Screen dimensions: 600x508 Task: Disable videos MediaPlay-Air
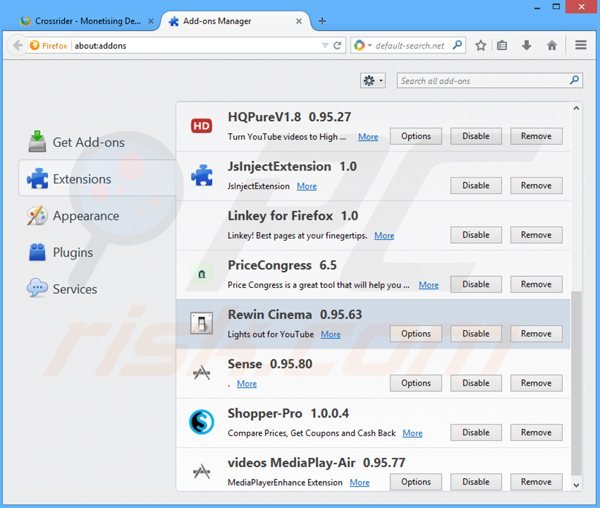click(476, 482)
